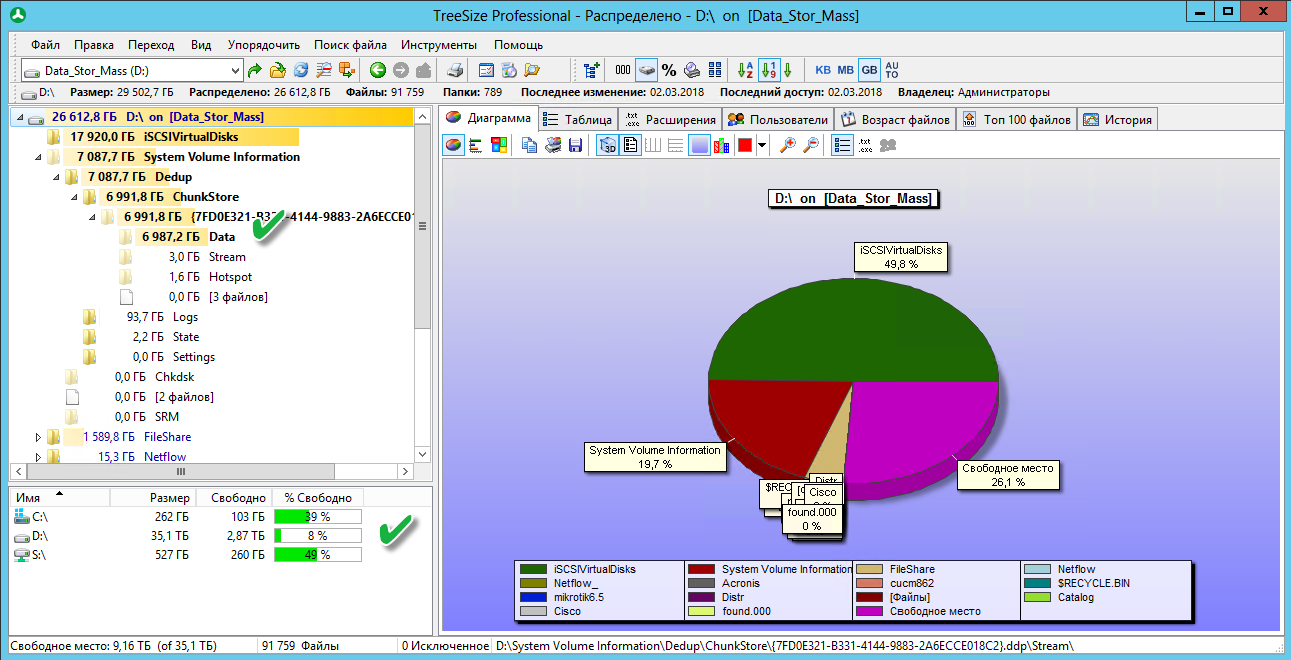Switch to the Таблица tab
This screenshot has height=660, width=1291.
(x=578, y=120)
